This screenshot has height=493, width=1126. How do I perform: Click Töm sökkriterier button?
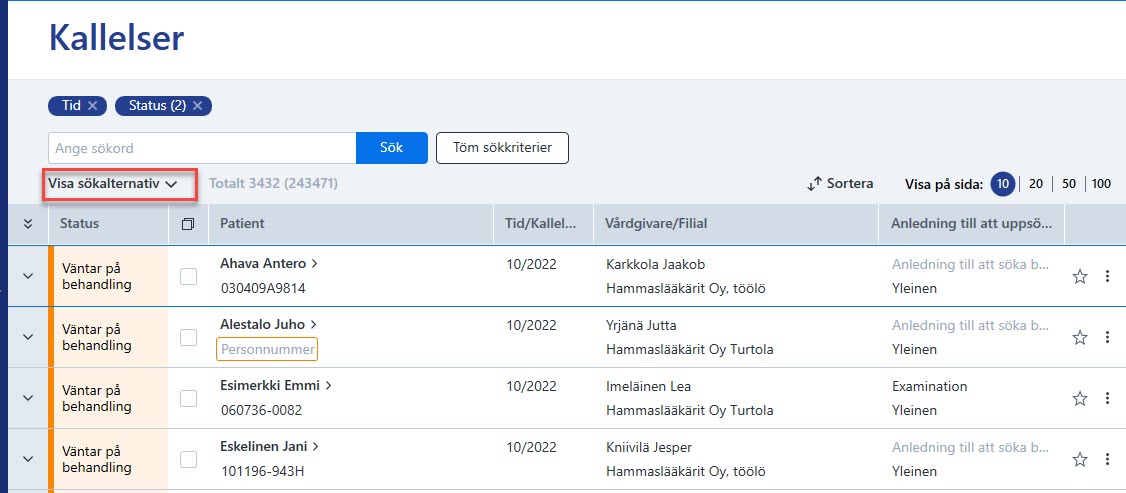click(502, 149)
